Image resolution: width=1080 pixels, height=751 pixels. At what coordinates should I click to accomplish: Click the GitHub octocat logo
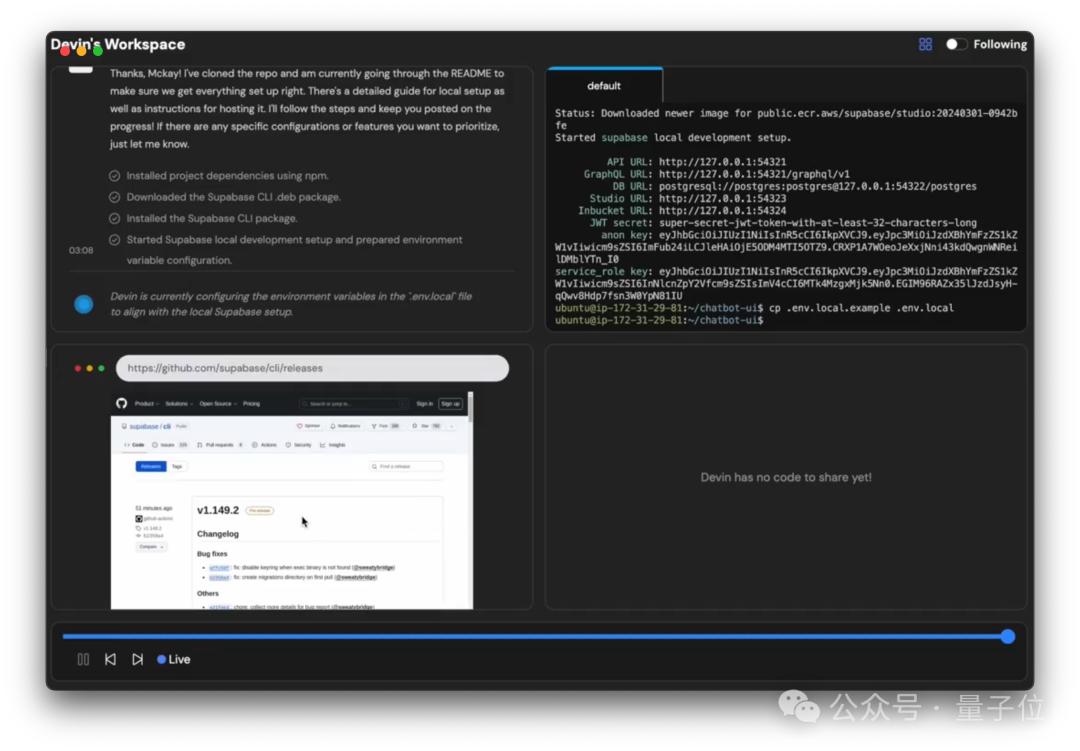coord(122,403)
